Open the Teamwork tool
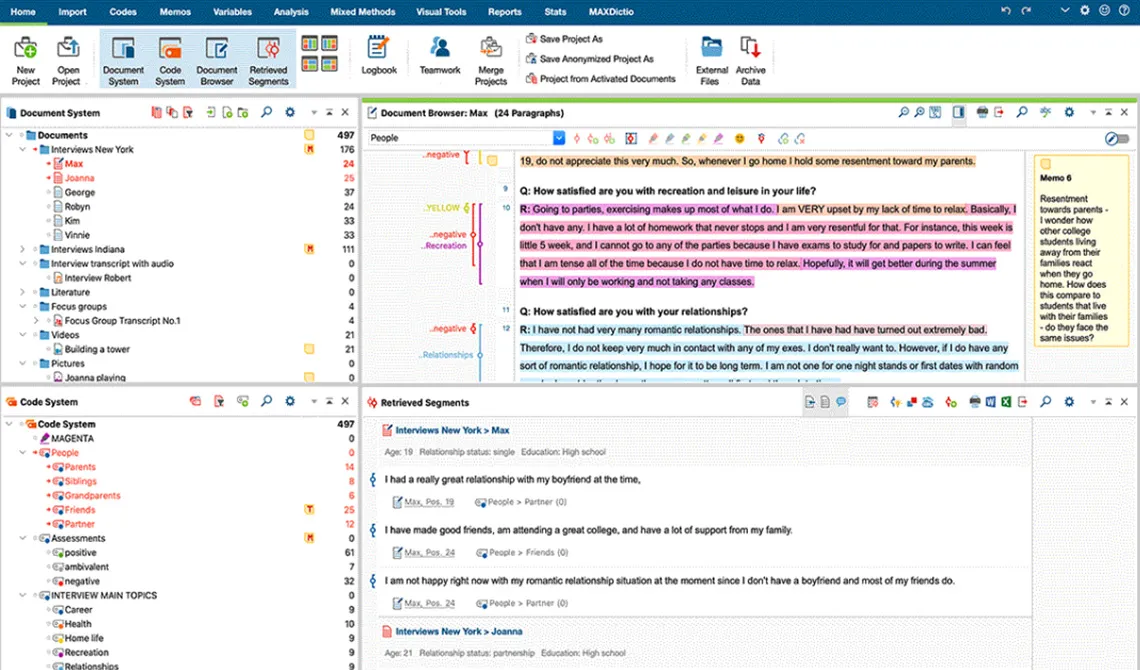This screenshot has height=670, width=1140. [x=440, y=55]
